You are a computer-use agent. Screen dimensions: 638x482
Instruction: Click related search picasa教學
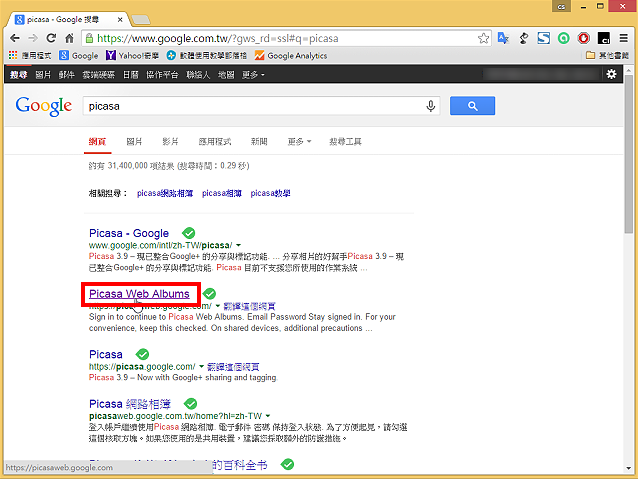click(x=270, y=193)
